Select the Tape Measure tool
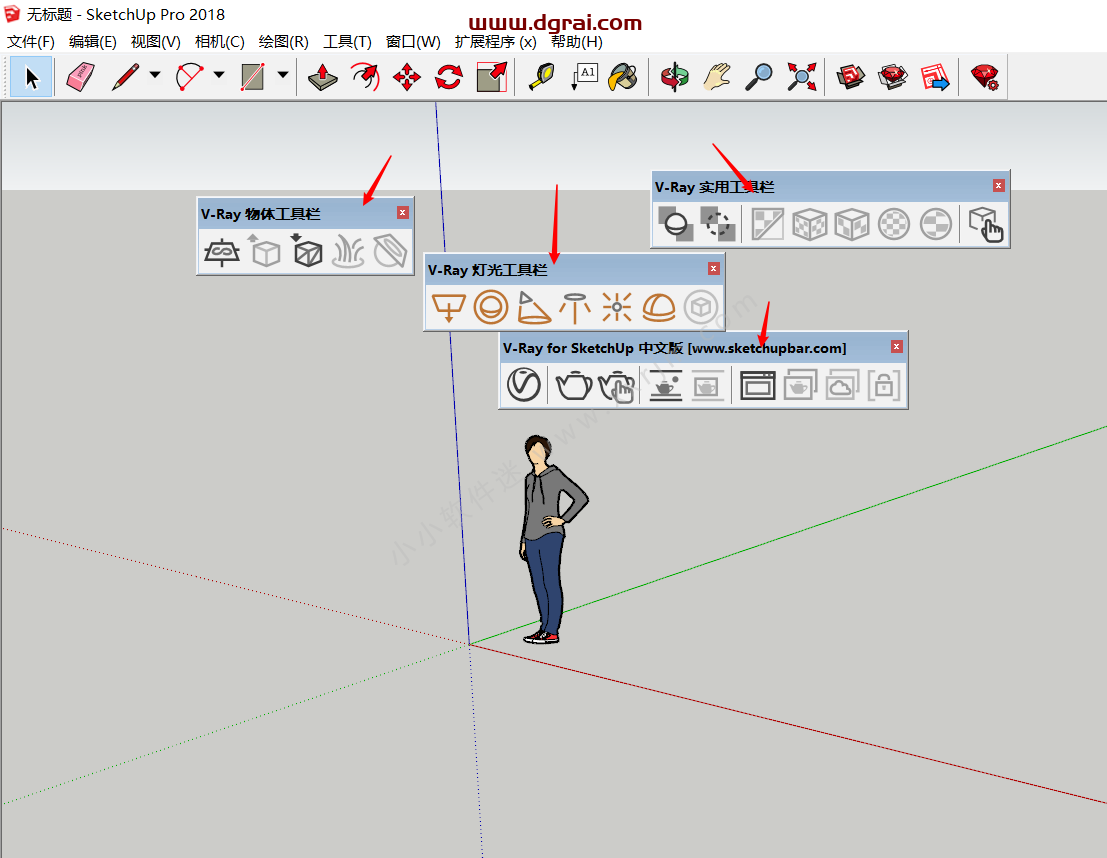The width and height of the screenshot is (1107, 858). click(x=541, y=77)
